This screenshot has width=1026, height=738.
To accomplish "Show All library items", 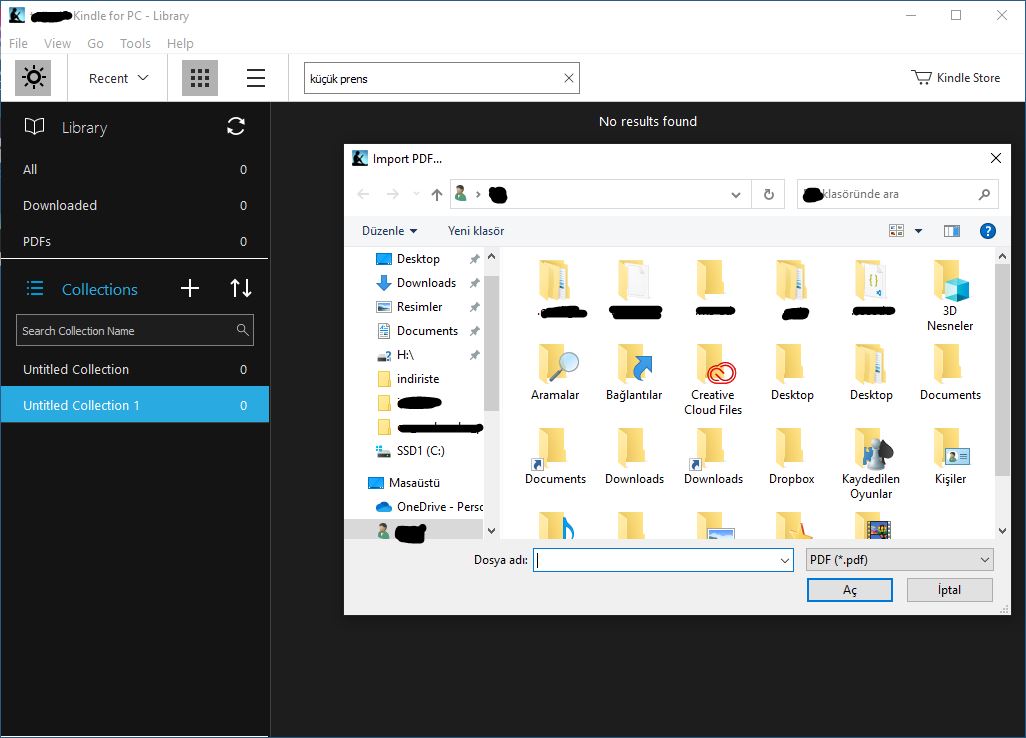I will pos(135,169).
